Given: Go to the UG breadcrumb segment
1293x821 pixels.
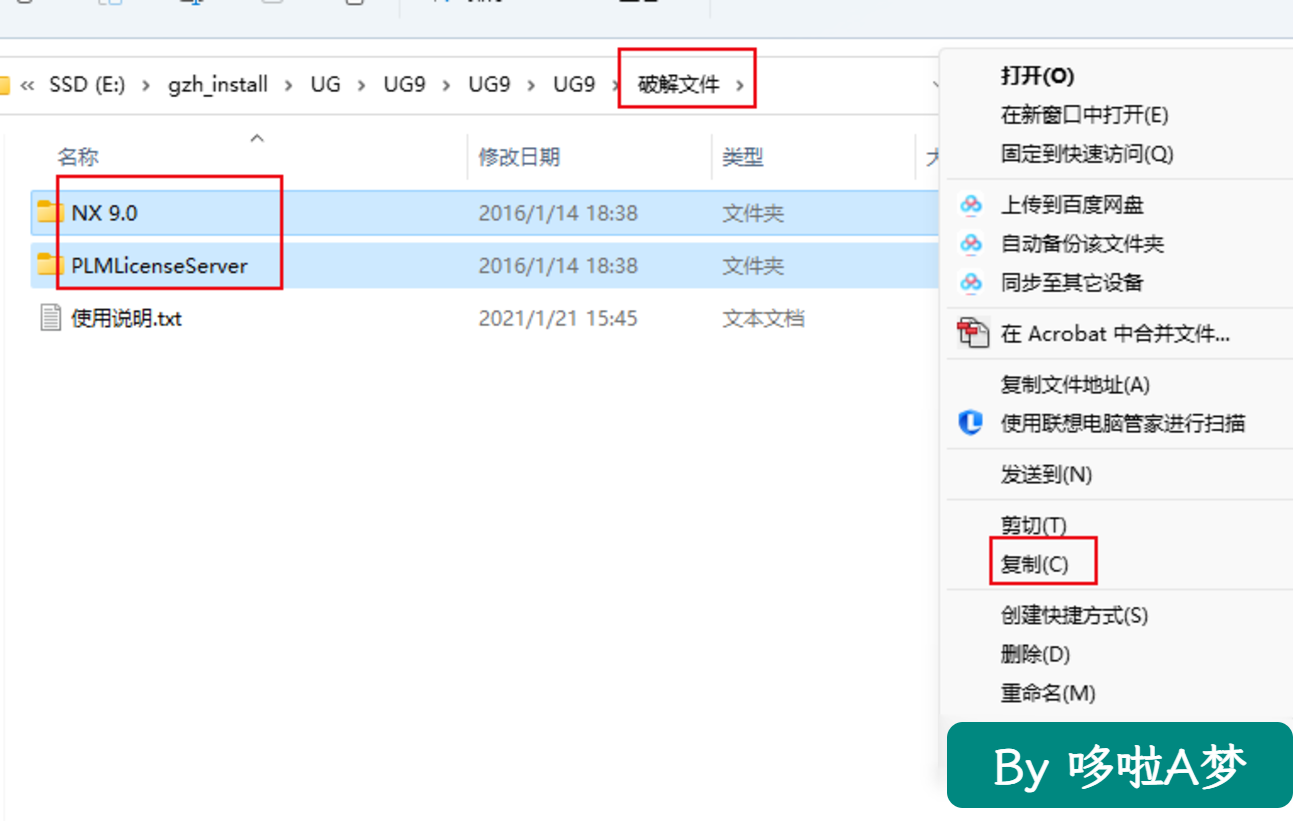Looking at the screenshot, I should [325, 85].
